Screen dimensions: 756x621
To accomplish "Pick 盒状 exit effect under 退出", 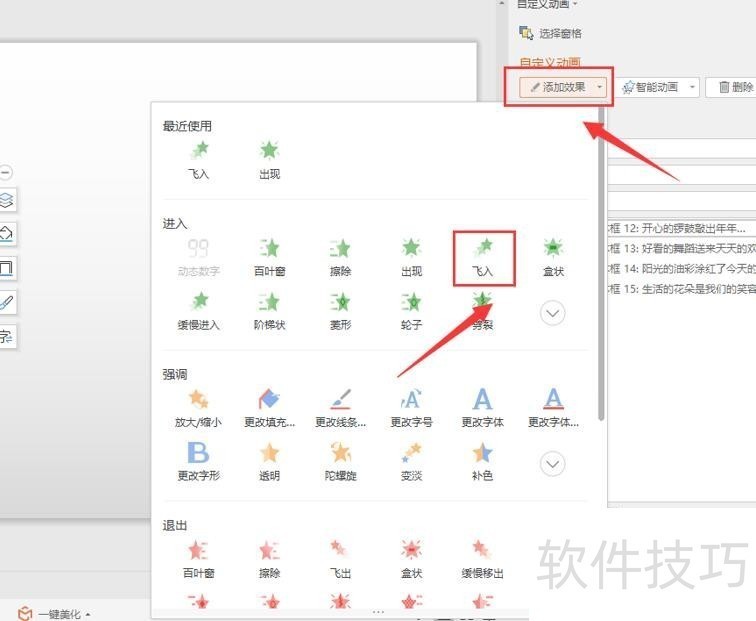I will tap(411, 559).
